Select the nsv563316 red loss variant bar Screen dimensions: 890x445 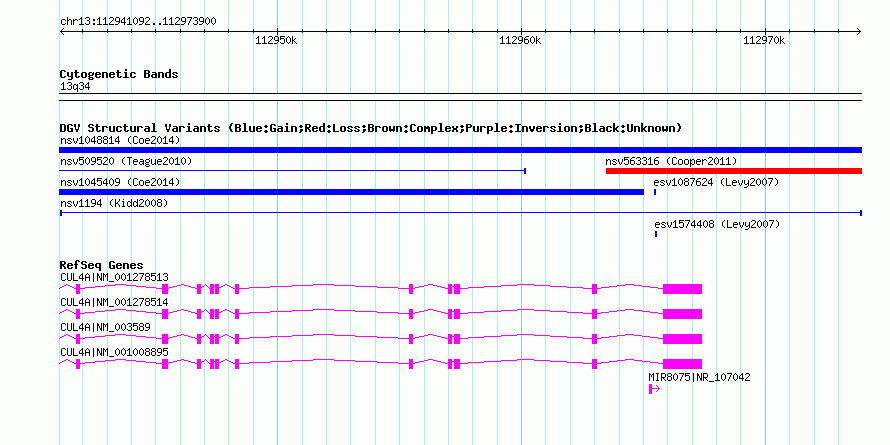(x=734, y=171)
